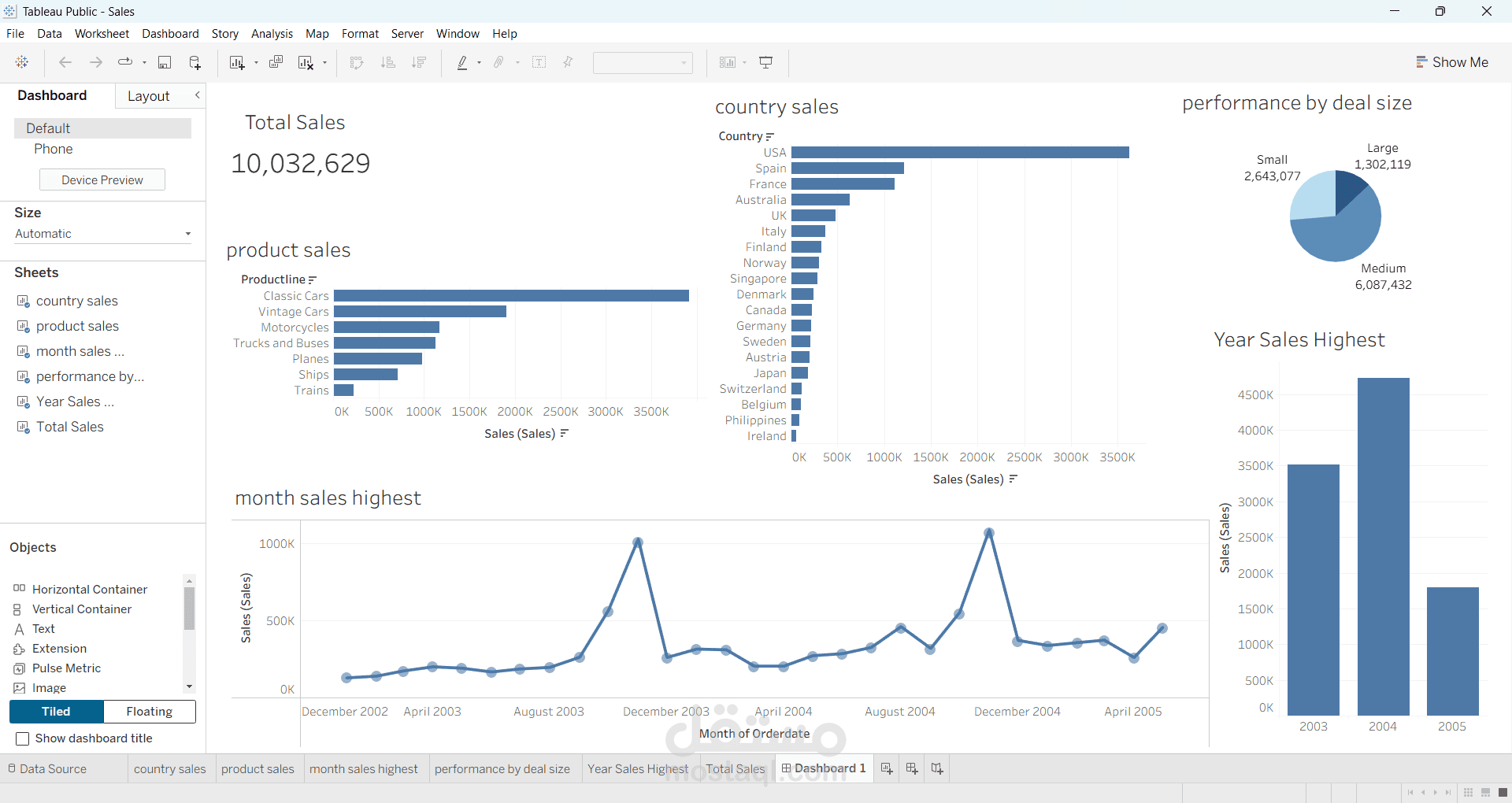This screenshot has height=803, width=1512.
Task: Open the Worksheet menu
Action: pyautogui.click(x=102, y=33)
